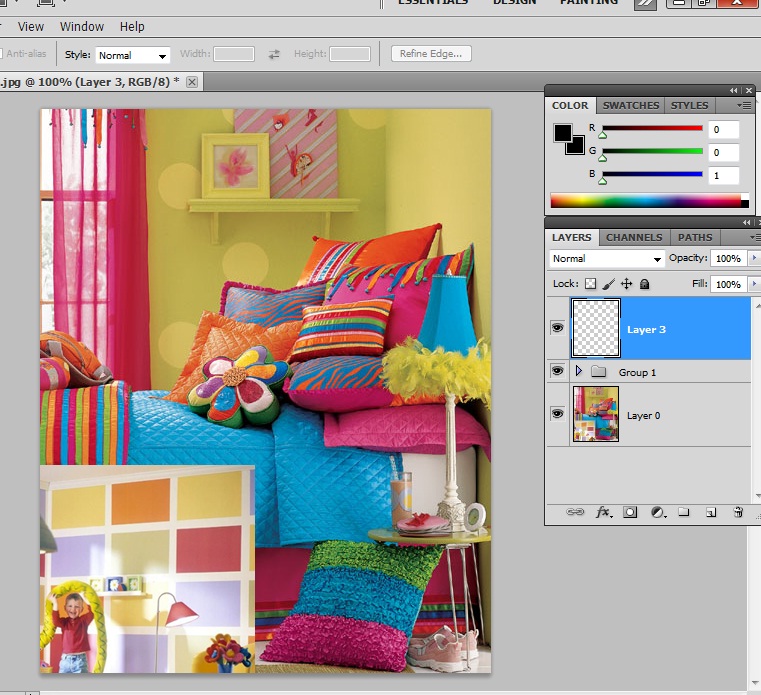761x695 pixels.
Task: Create new fill or adjustment layer
Action: [x=657, y=512]
